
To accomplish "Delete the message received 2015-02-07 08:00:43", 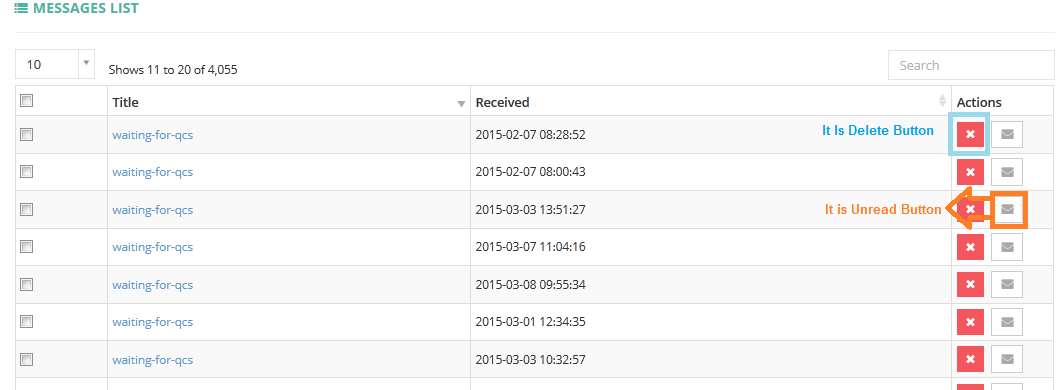I will 970,172.
